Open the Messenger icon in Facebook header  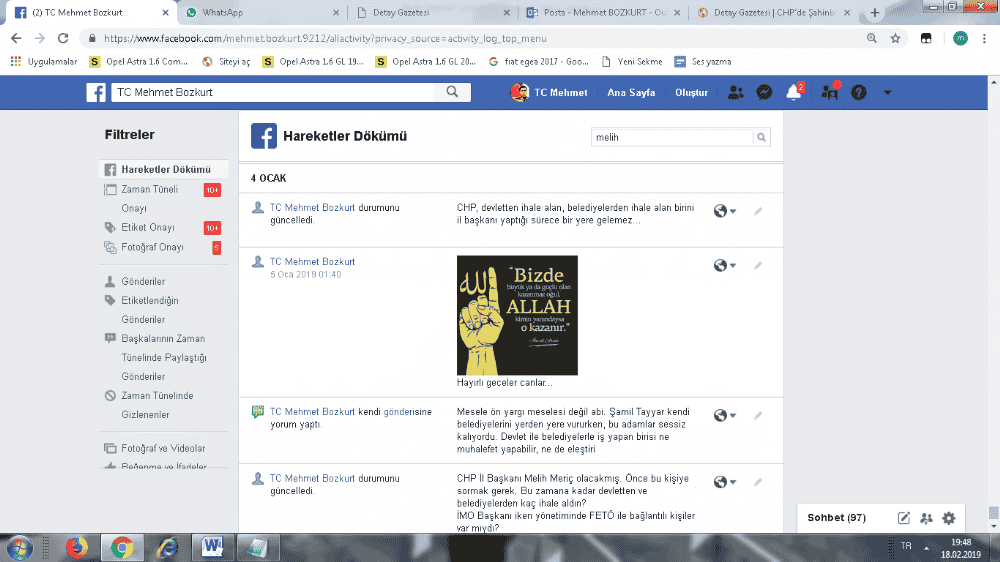(x=763, y=92)
